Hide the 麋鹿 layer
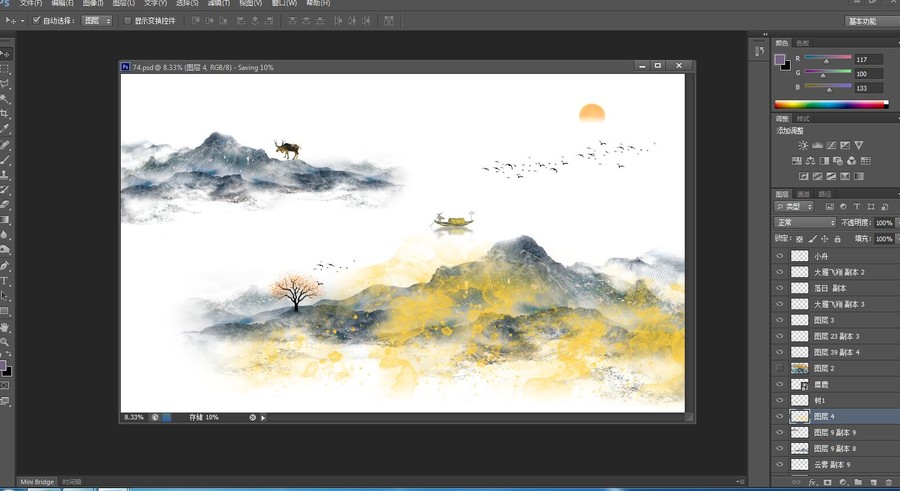This screenshot has height=491, width=900. click(x=779, y=384)
